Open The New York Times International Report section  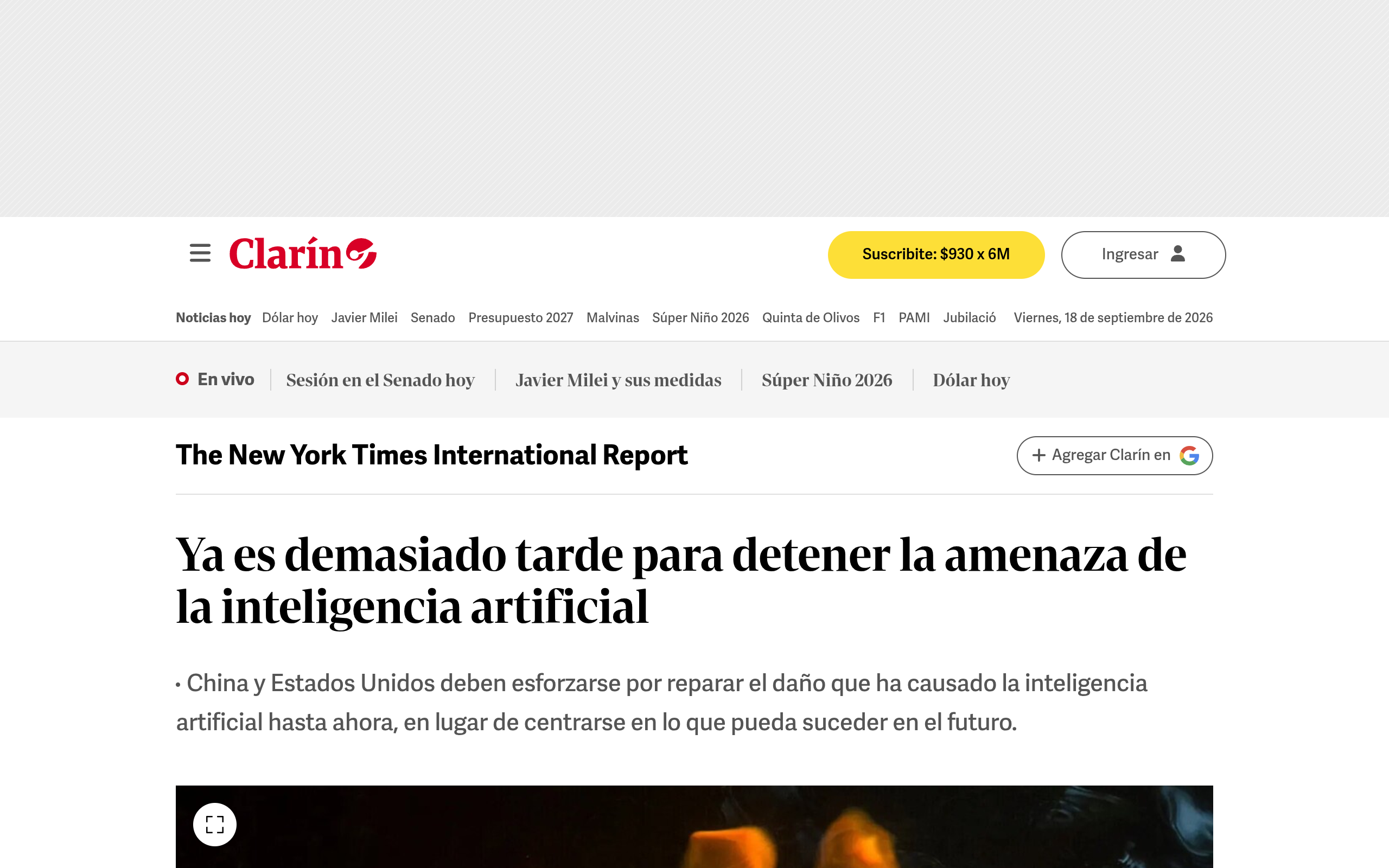pos(431,455)
